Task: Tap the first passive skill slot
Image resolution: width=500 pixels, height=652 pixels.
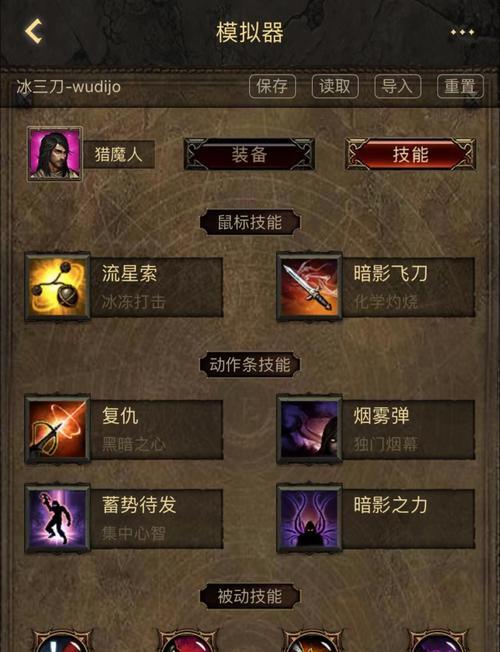Action: click(63, 641)
